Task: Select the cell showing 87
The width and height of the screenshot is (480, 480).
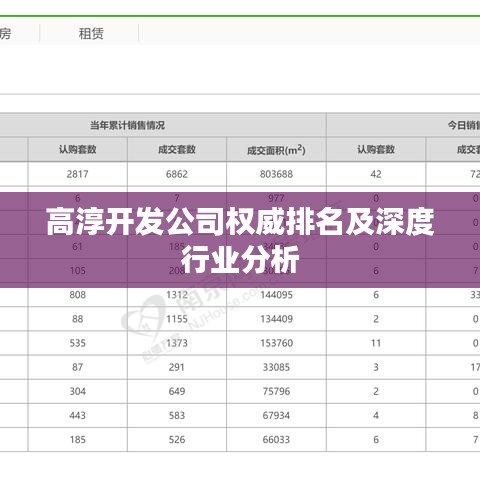Action: click(77, 367)
